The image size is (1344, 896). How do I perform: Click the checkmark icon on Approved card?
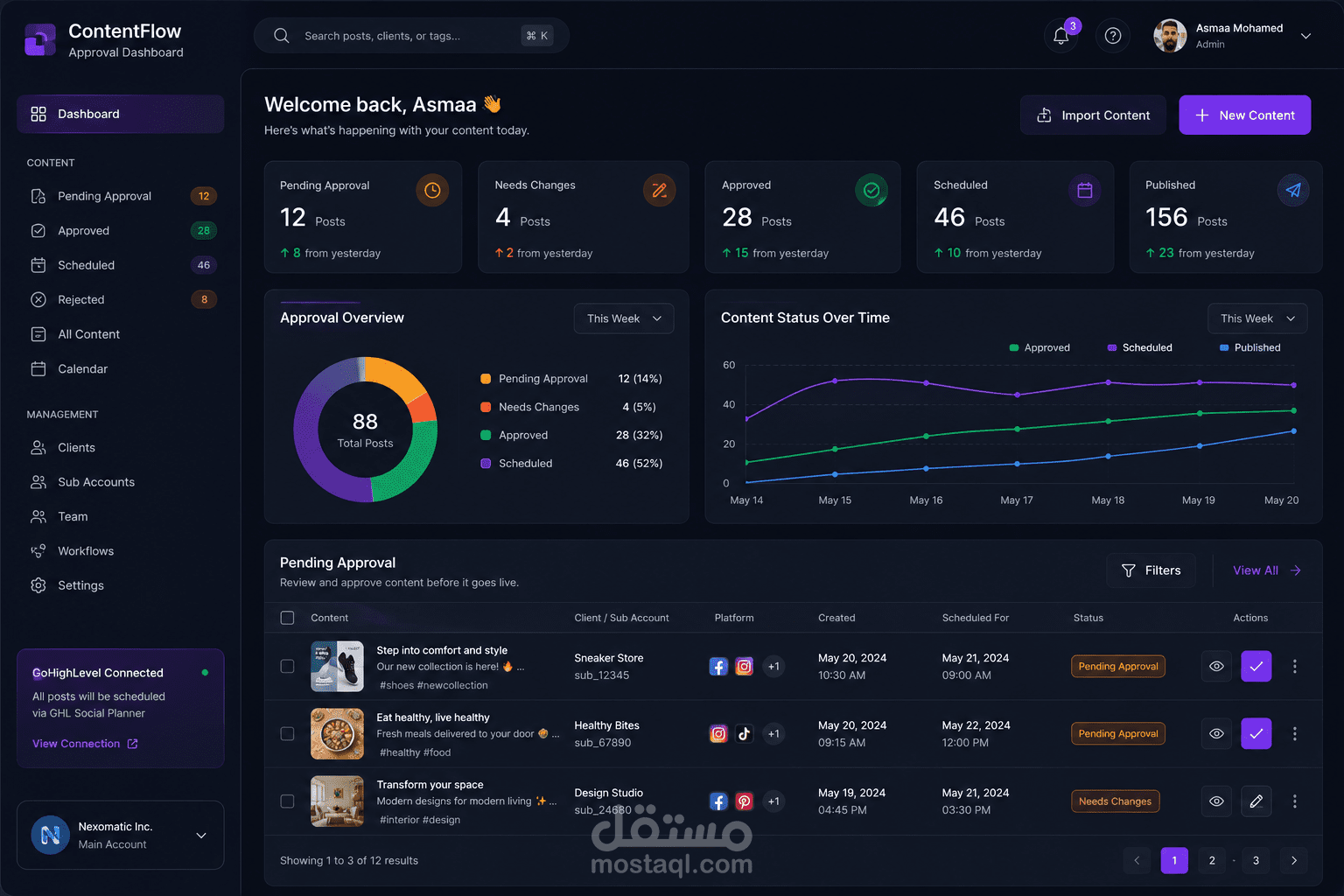[871, 190]
